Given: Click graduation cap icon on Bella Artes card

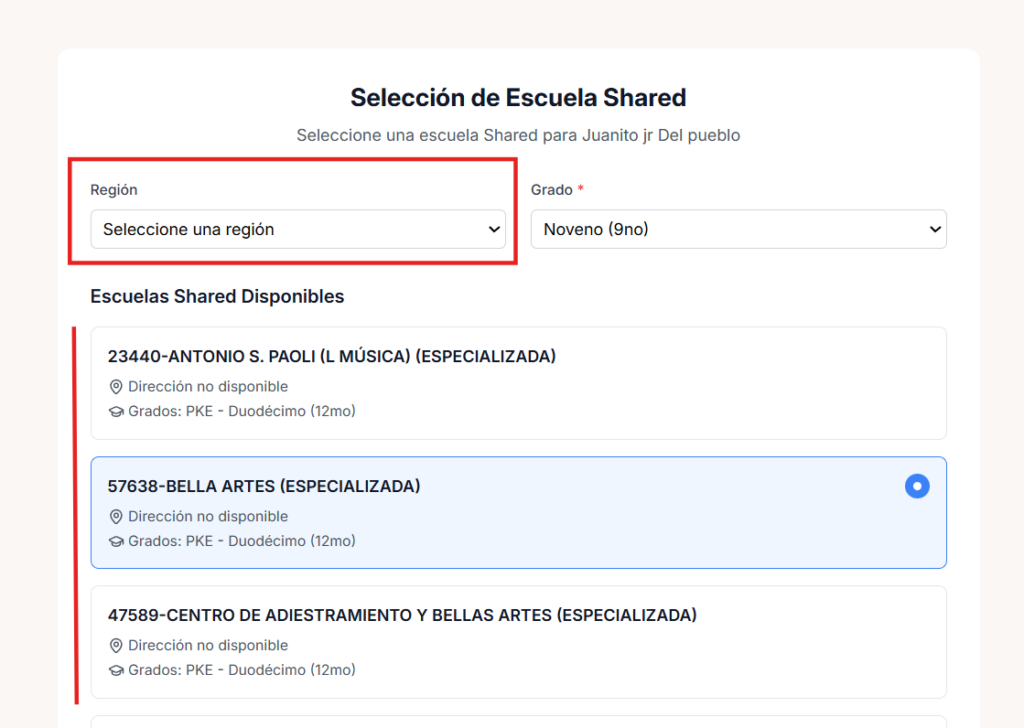Looking at the screenshot, I should 116,541.
